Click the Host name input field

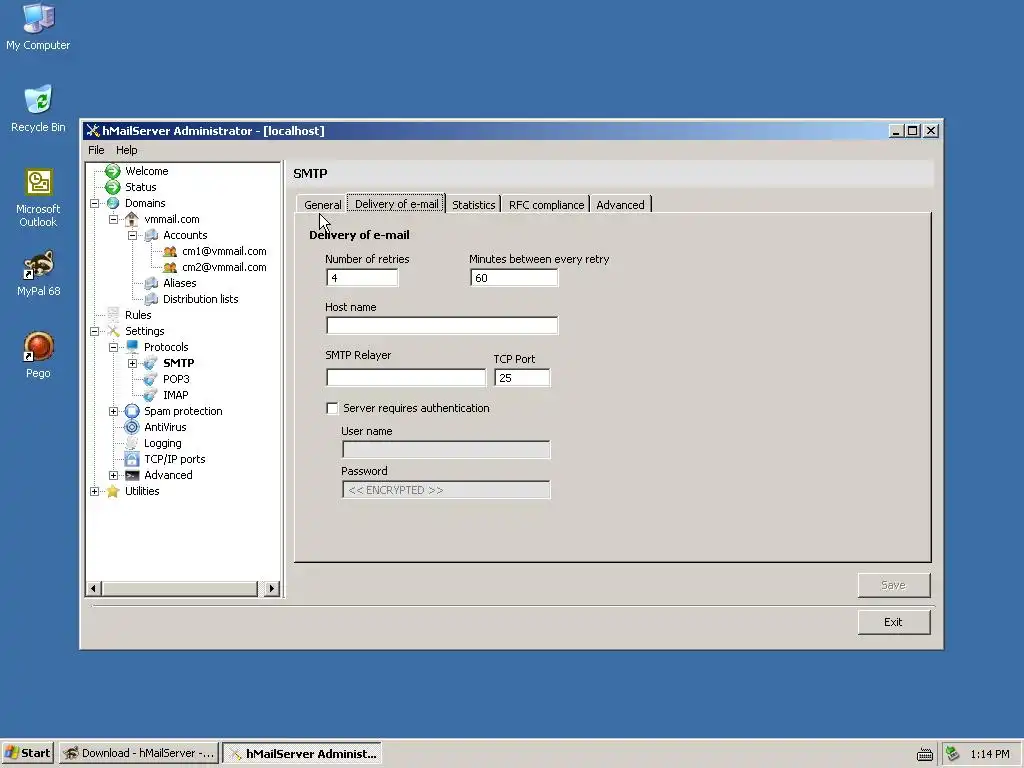click(442, 325)
